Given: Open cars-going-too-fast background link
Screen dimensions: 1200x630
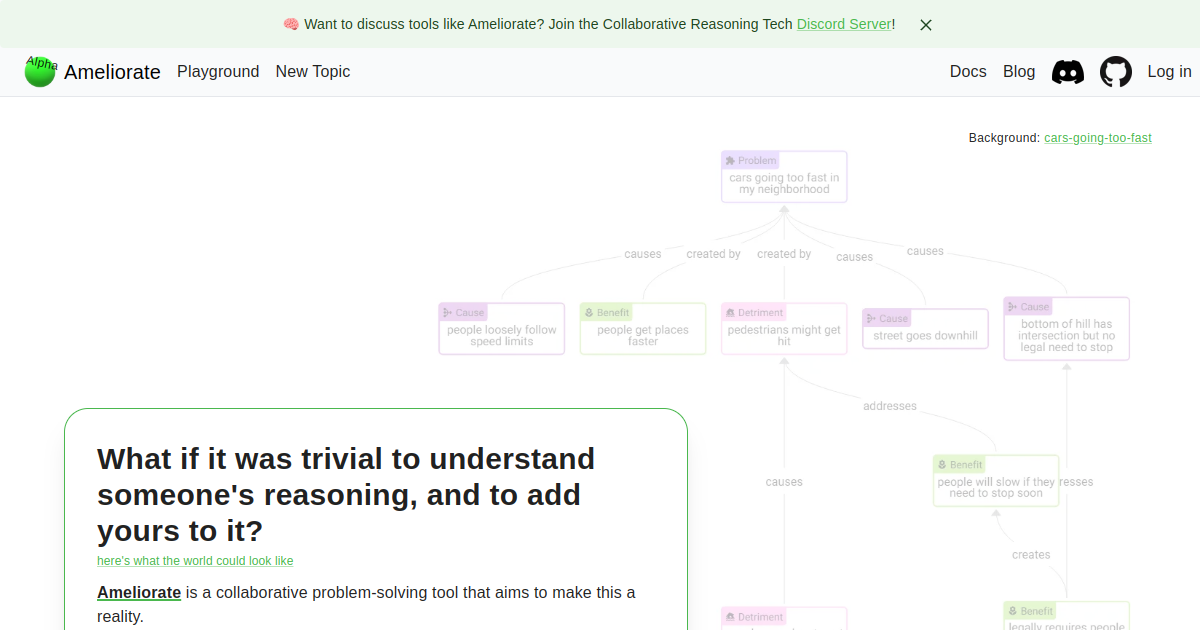Looking at the screenshot, I should tap(1098, 138).
